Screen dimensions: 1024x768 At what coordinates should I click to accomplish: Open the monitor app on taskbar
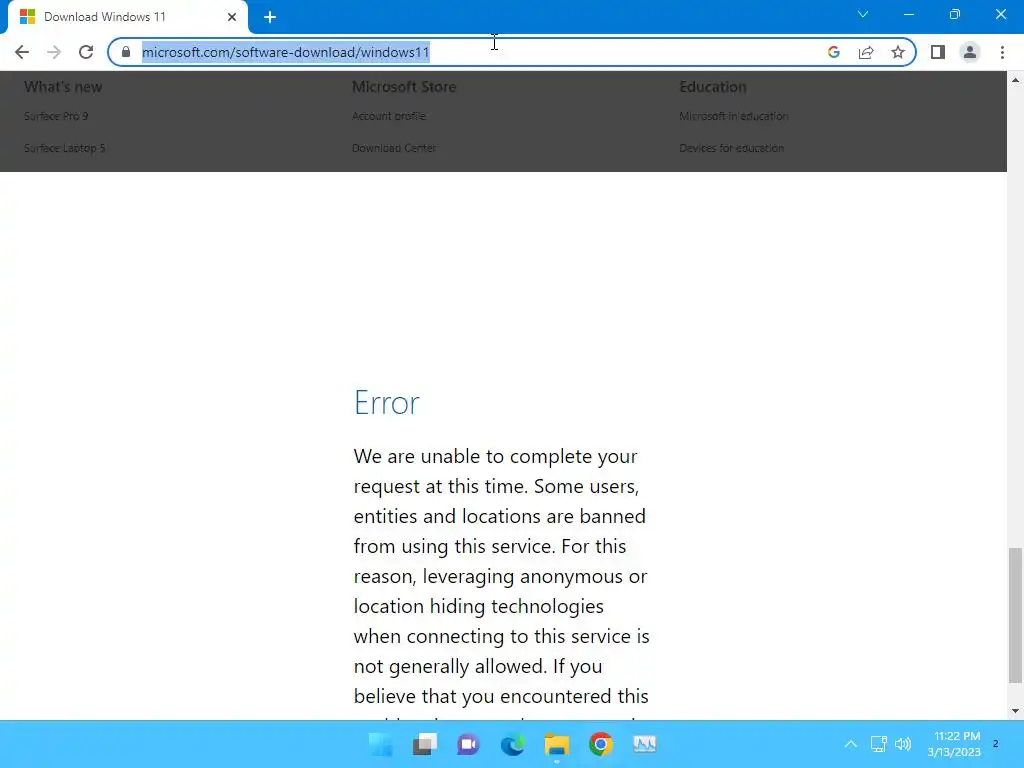click(x=645, y=744)
